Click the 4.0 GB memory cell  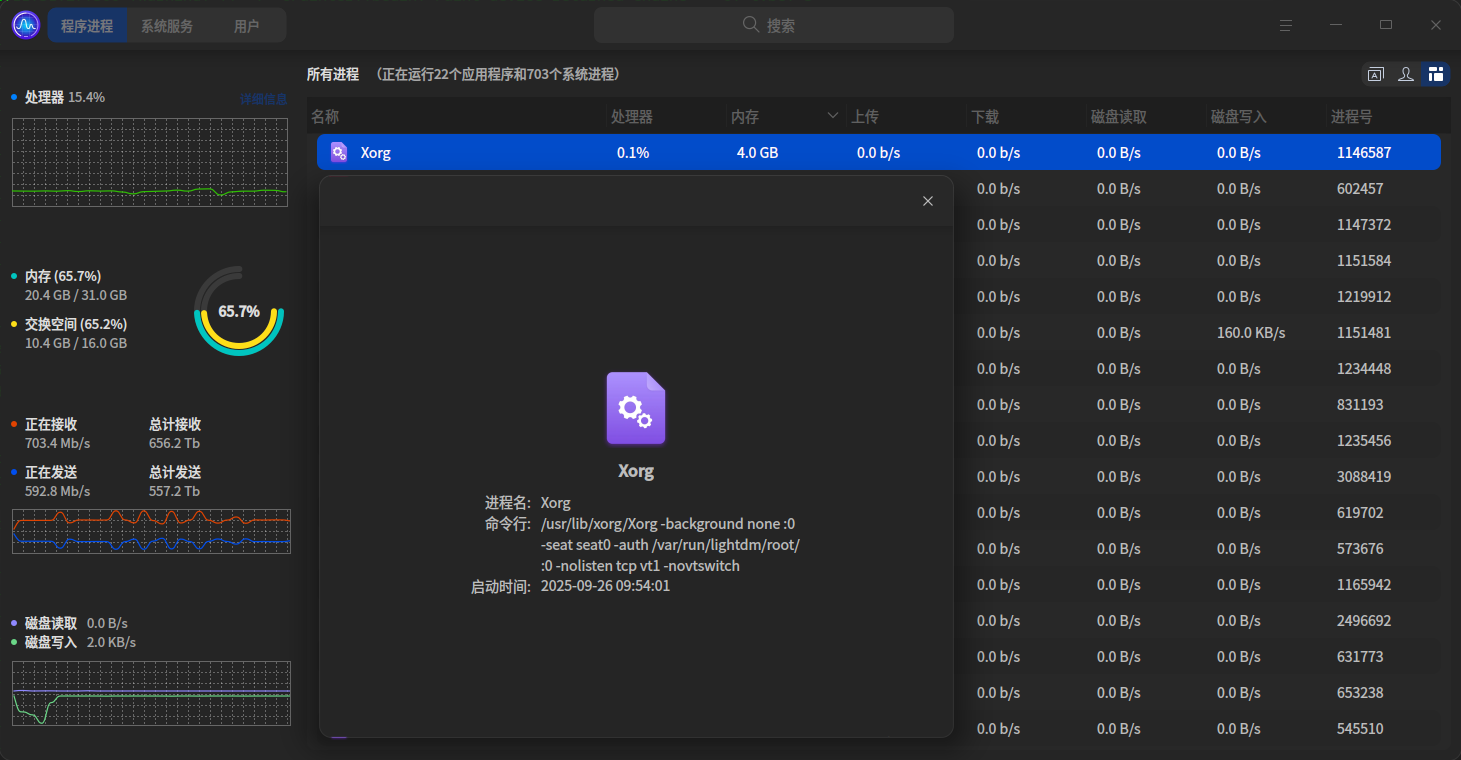pos(757,153)
